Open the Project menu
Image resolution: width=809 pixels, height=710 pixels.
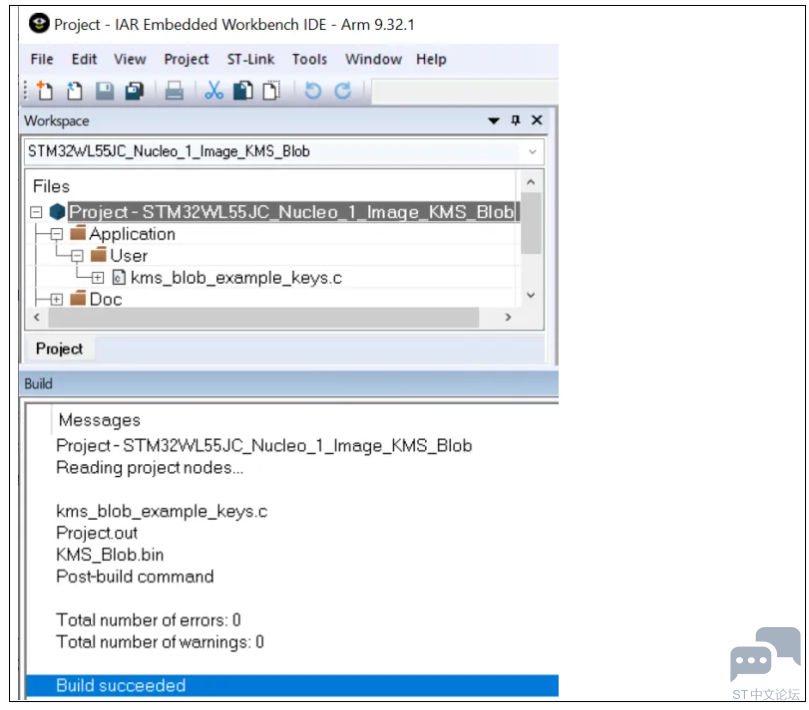pyautogui.click(x=186, y=59)
